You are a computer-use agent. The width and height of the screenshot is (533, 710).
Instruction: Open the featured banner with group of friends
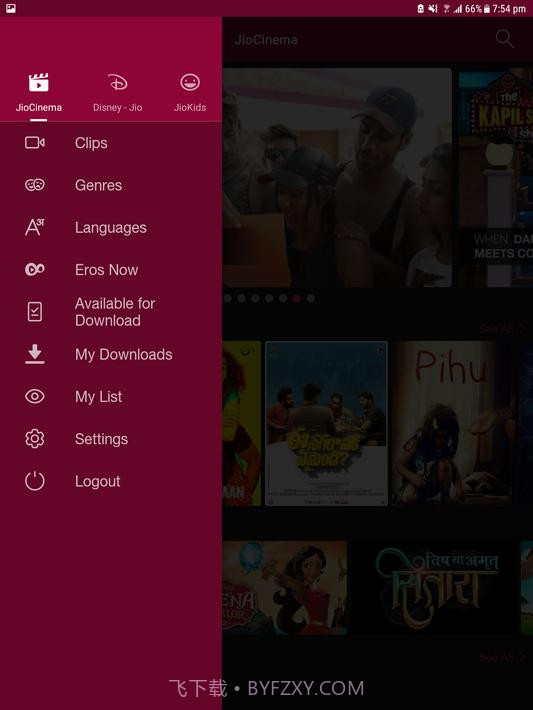click(x=337, y=178)
